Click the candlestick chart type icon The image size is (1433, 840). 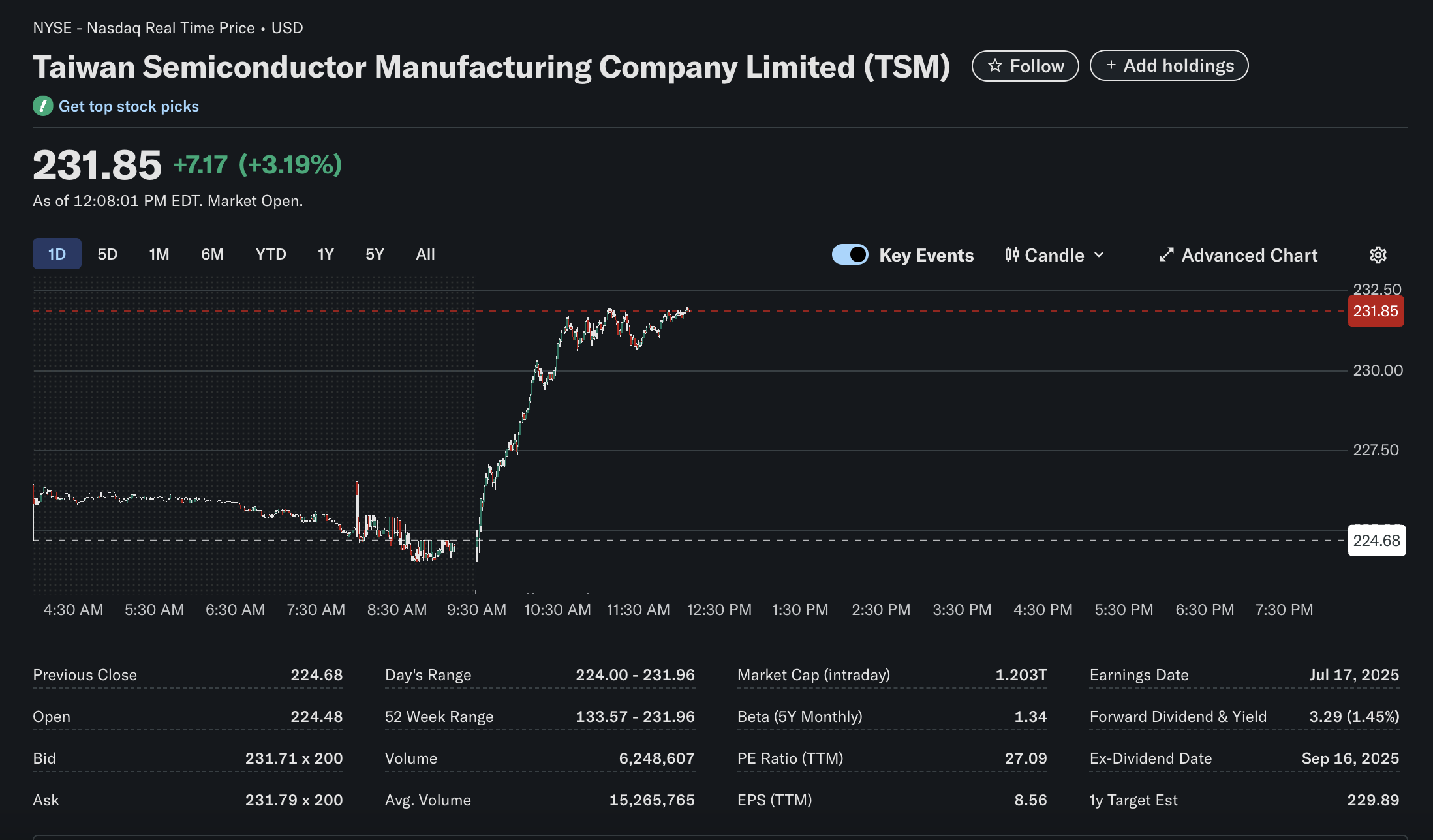click(x=1011, y=255)
